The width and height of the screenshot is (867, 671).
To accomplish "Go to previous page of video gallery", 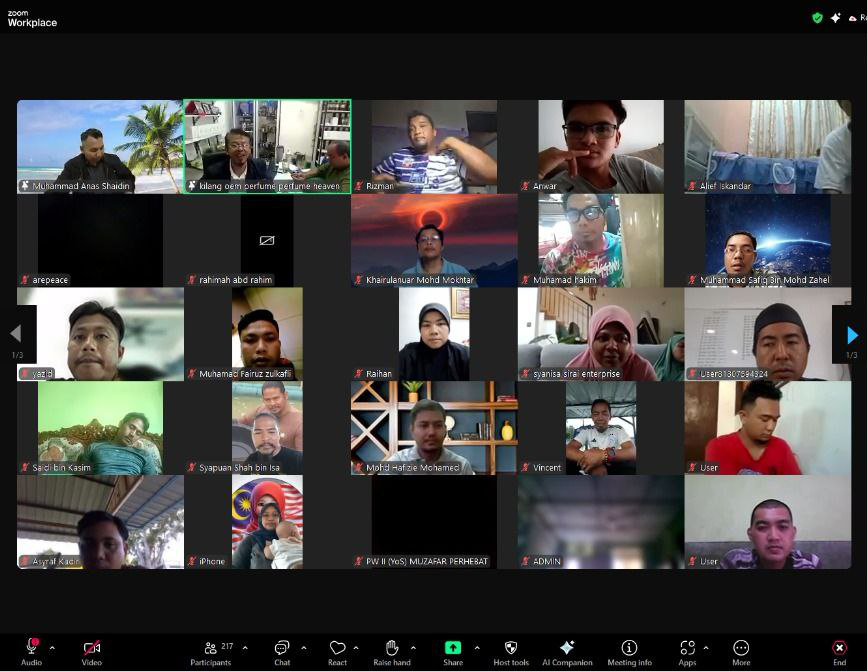I will pos(16,334).
